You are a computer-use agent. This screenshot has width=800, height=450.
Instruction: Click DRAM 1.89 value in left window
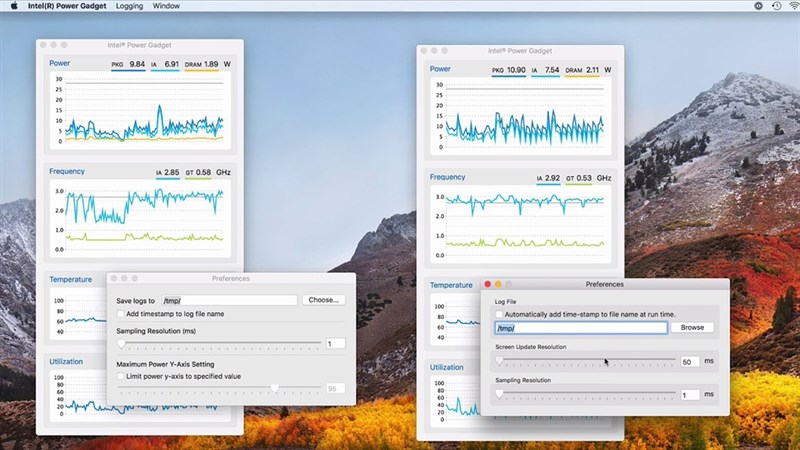tap(202, 64)
